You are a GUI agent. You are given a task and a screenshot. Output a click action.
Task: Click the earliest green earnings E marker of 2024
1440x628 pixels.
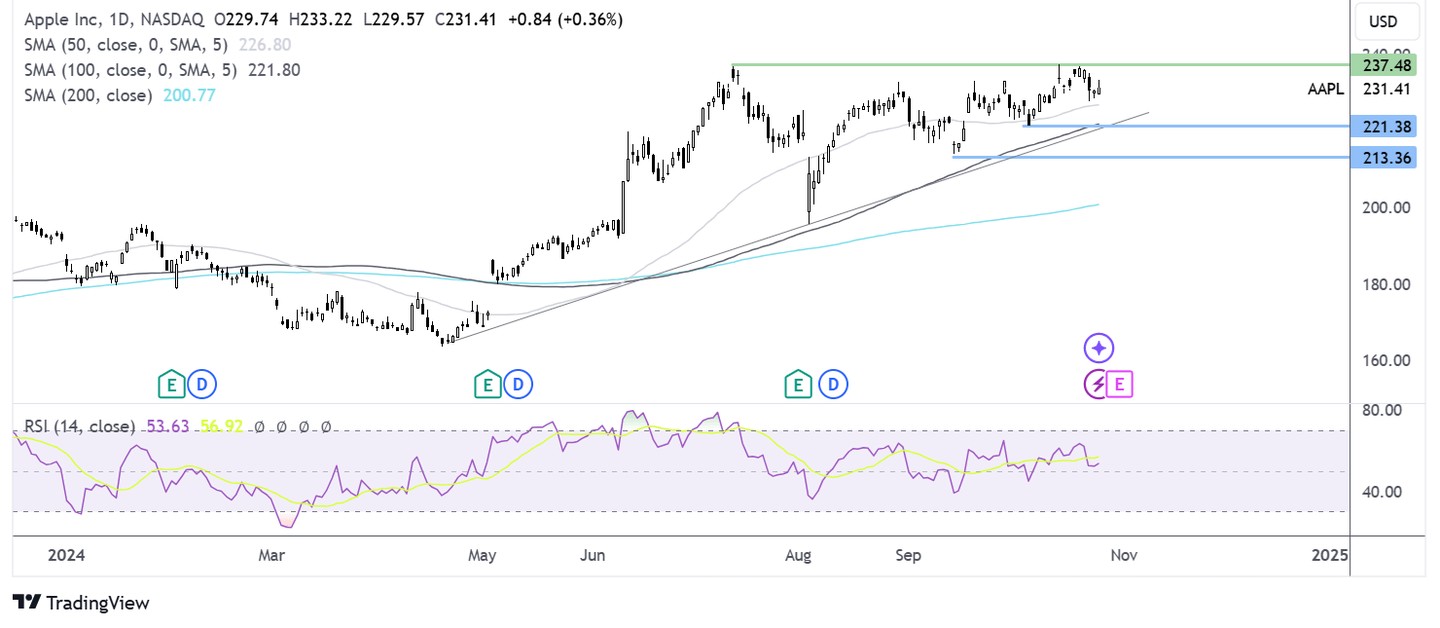[x=171, y=383]
